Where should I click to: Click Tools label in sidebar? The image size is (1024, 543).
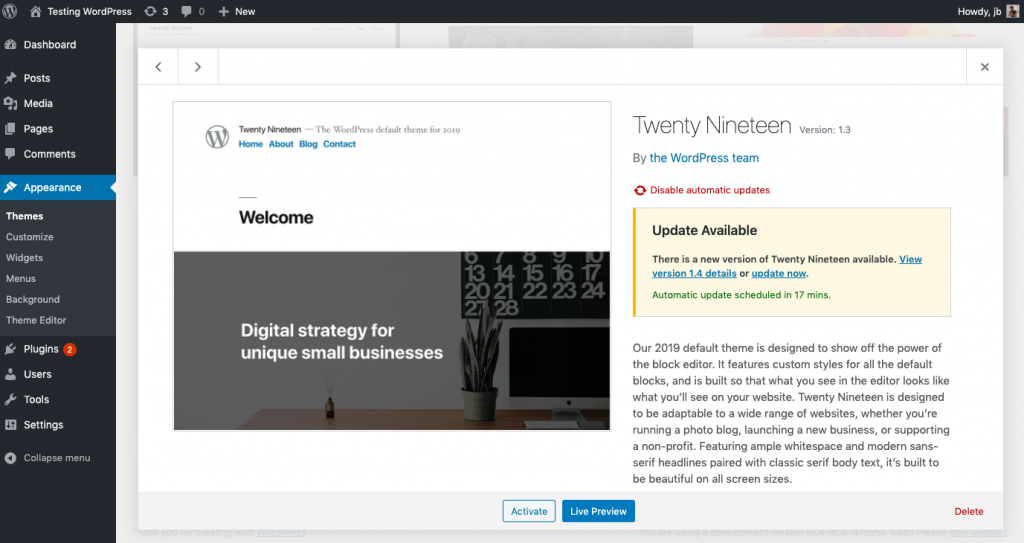click(x=36, y=399)
